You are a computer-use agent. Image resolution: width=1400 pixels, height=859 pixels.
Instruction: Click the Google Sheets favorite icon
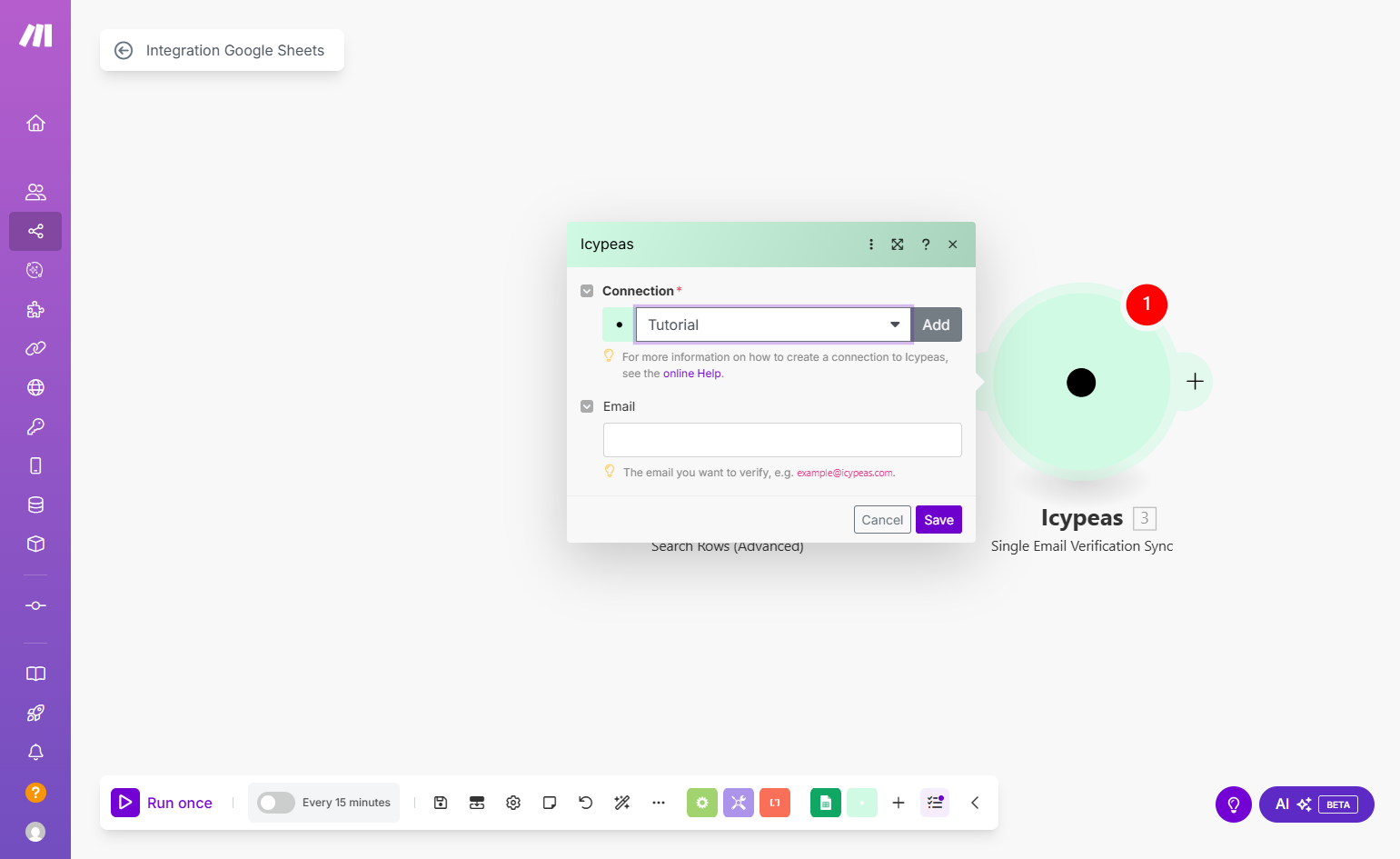(826, 803)
